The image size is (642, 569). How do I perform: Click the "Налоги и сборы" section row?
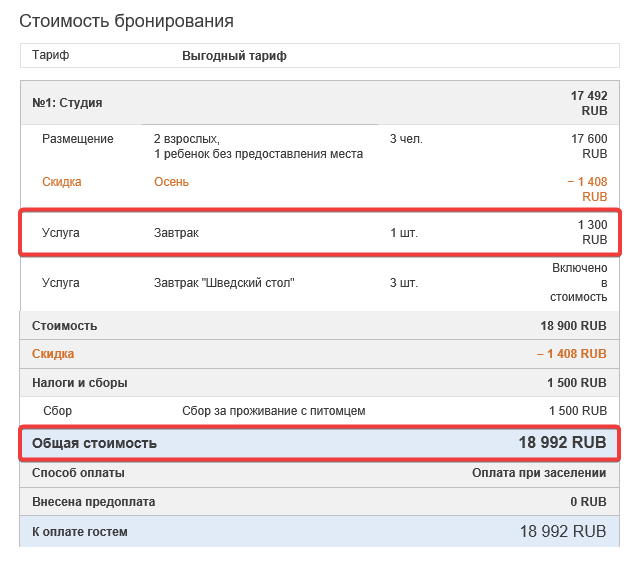tap(80, 383)
